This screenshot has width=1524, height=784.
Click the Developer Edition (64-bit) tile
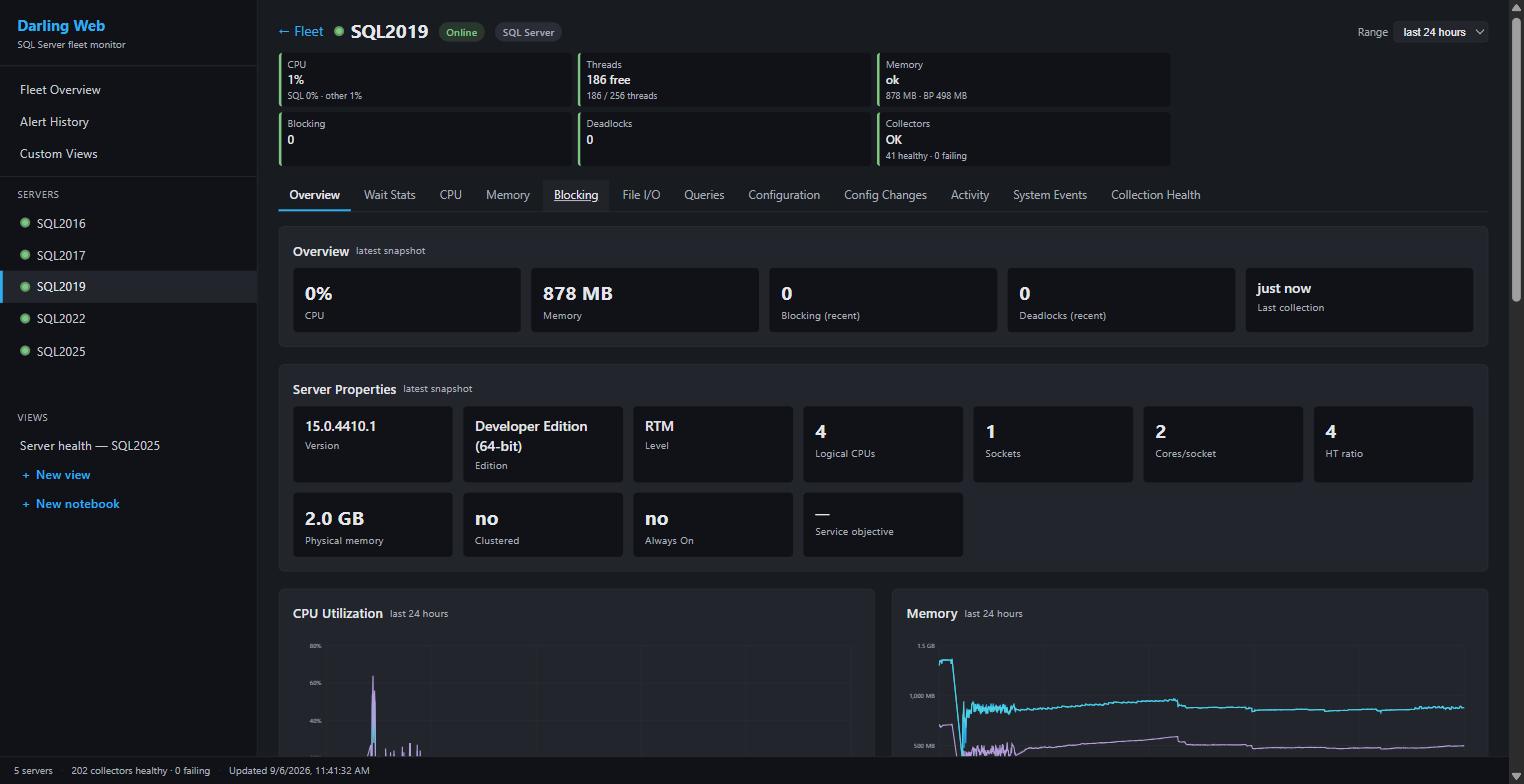click(543, 444)
